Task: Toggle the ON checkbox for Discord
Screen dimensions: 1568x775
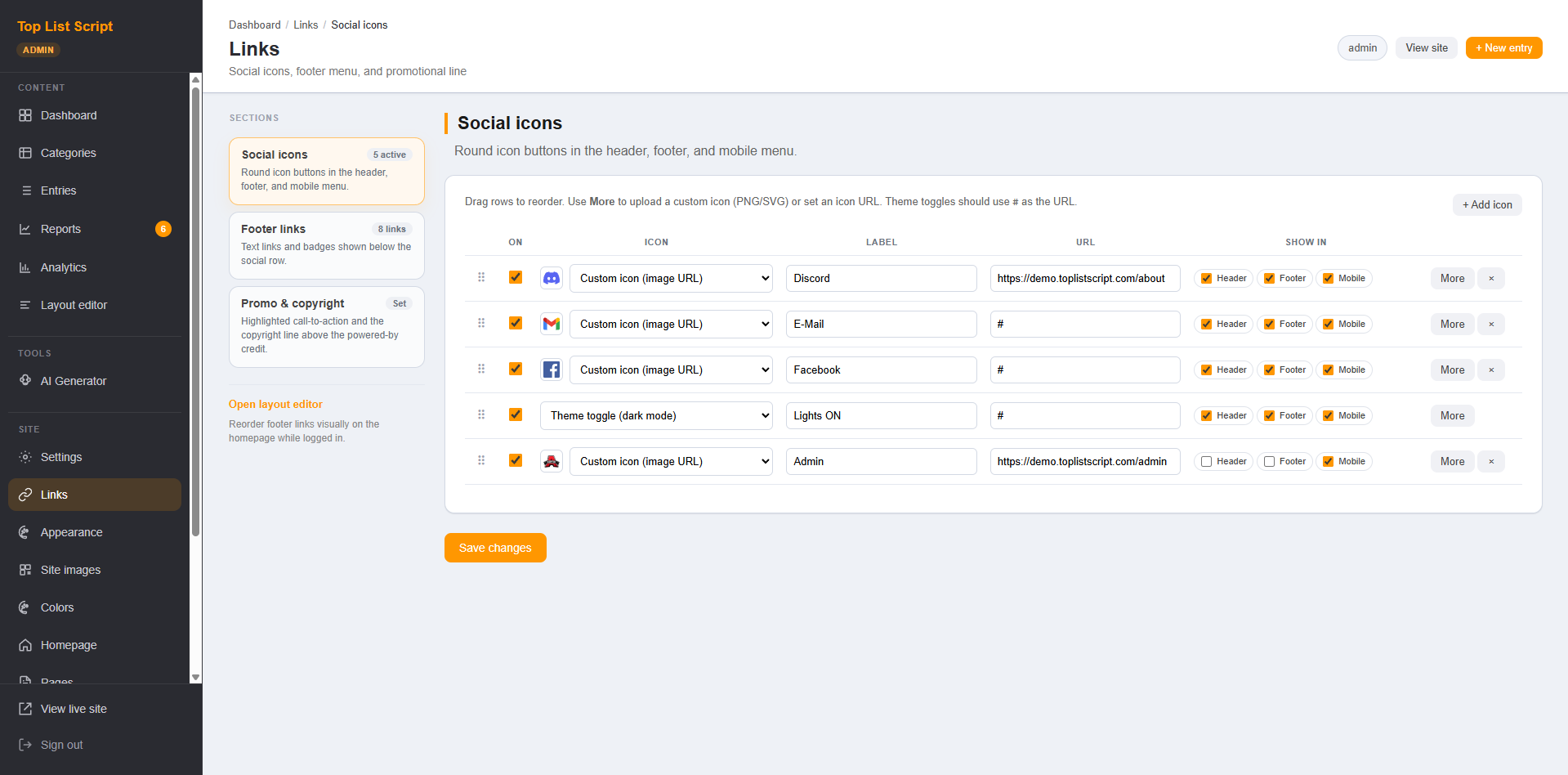Action: coord(516,277)
